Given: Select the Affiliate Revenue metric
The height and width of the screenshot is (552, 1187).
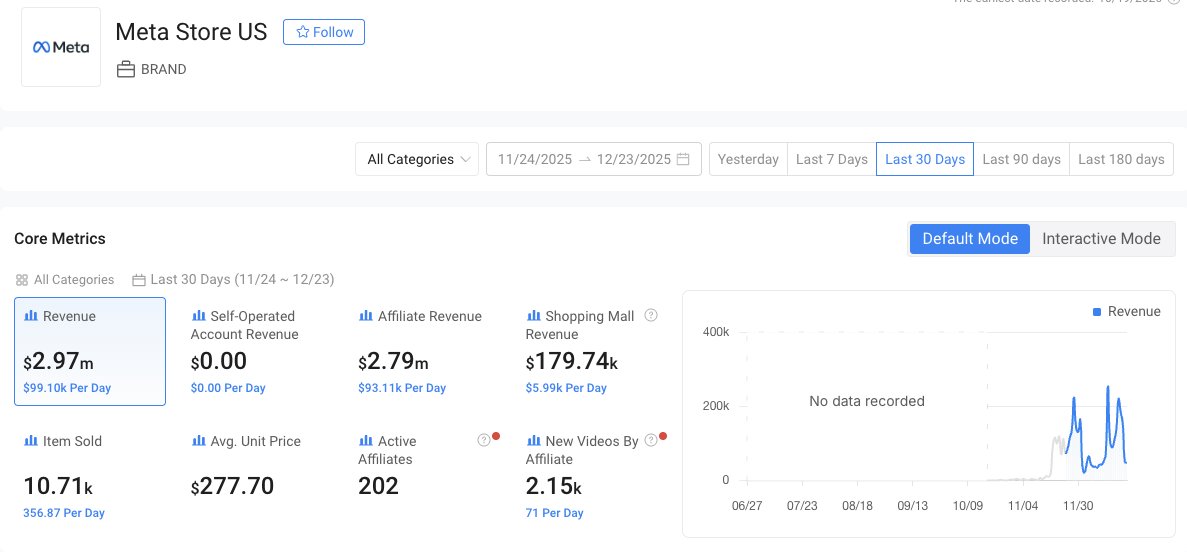Looking at the screenshot, I should pyautogui.click(x=425, y=351).
